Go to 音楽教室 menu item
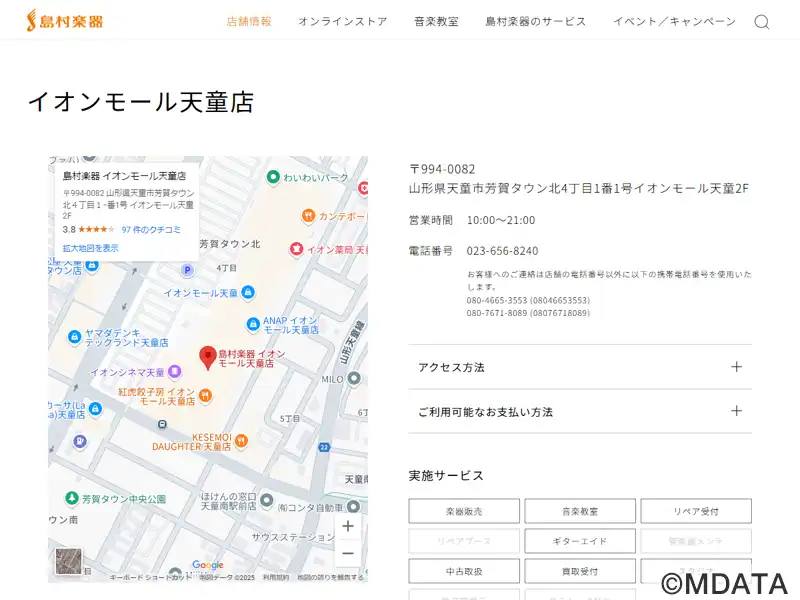The height and width of the screenshot is (600, 800). coord(436,21)
